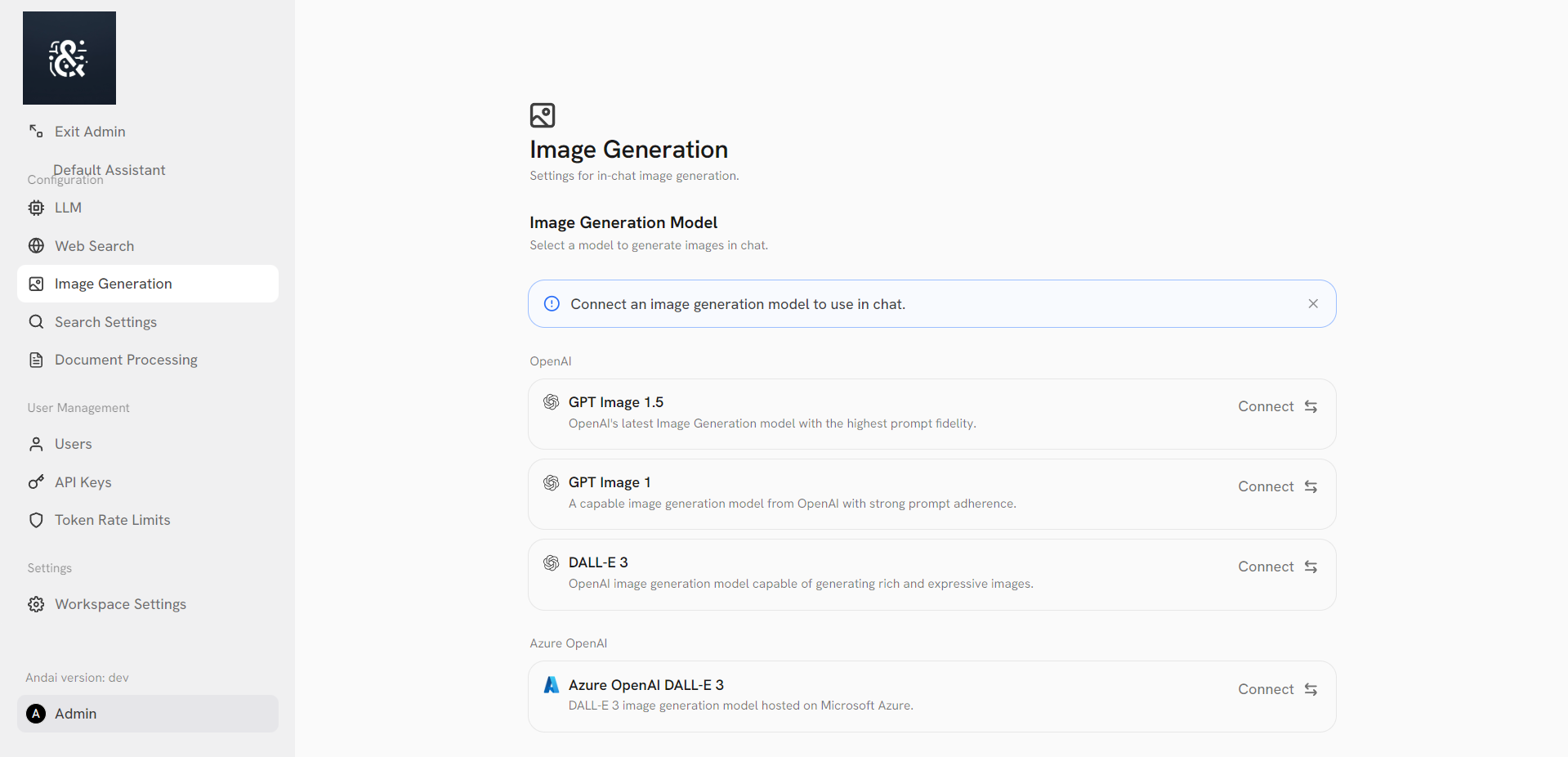Click the Exit Admin arrow icon
Screen dimensions: 1568x757
(36, 131)
